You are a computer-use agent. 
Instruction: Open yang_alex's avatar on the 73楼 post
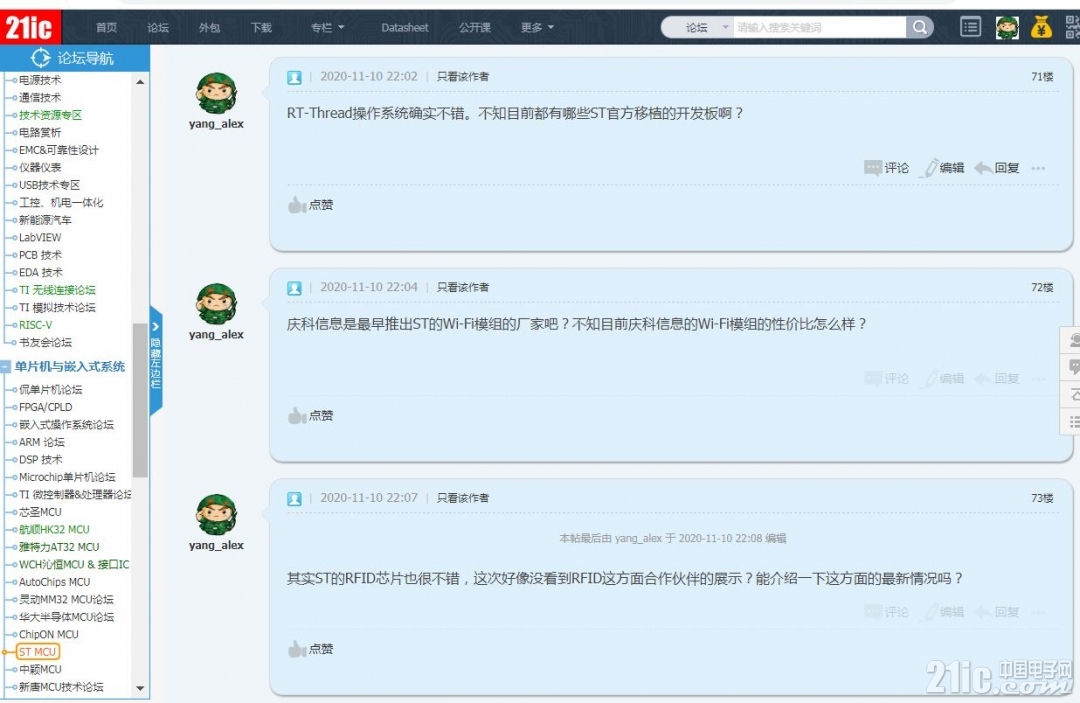point(216,514)
